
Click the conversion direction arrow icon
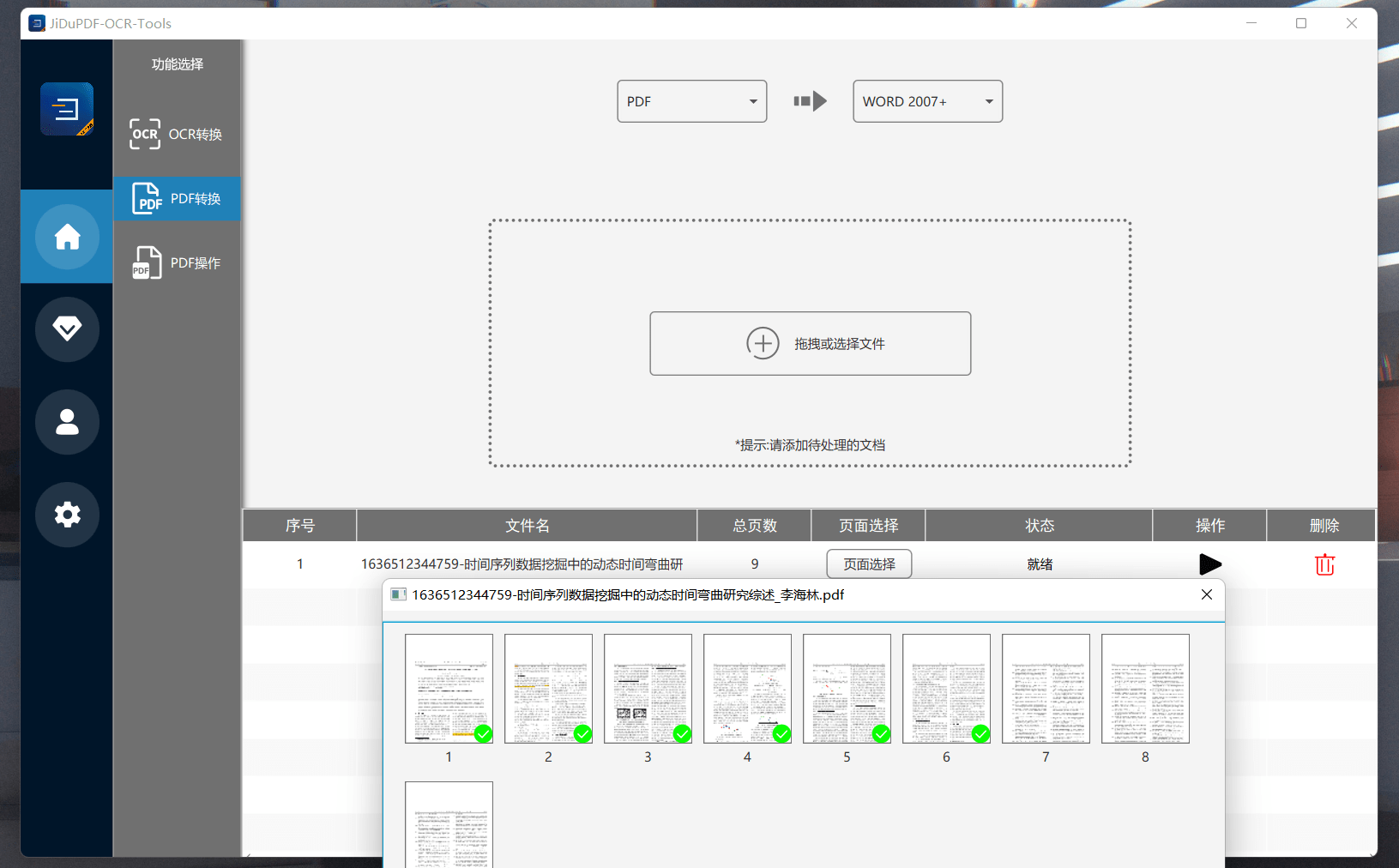809,100
